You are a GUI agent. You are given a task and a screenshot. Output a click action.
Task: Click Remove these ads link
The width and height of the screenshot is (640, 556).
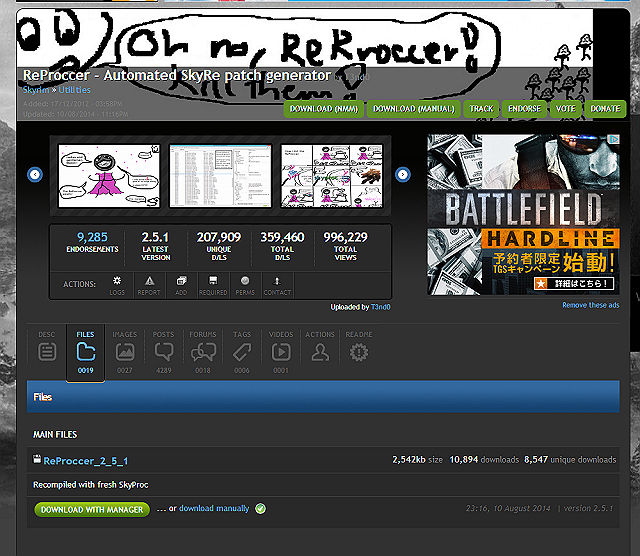(x=590, y=305)
